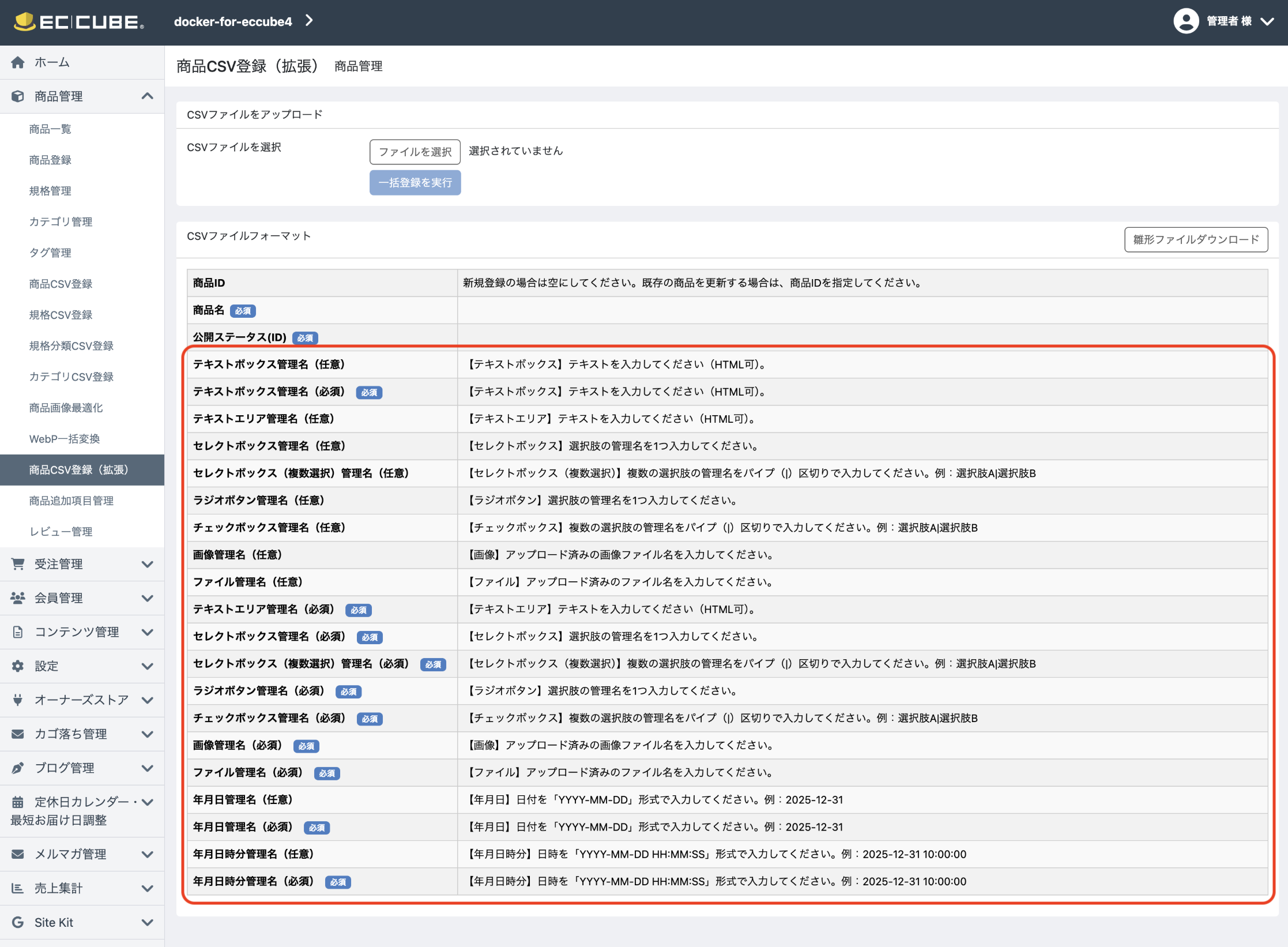Image resolution: width=1288 pixels, height=947 pixels.
Task: Expand the オーナーズストア menu chevron
Action: [x=148, y=700]
